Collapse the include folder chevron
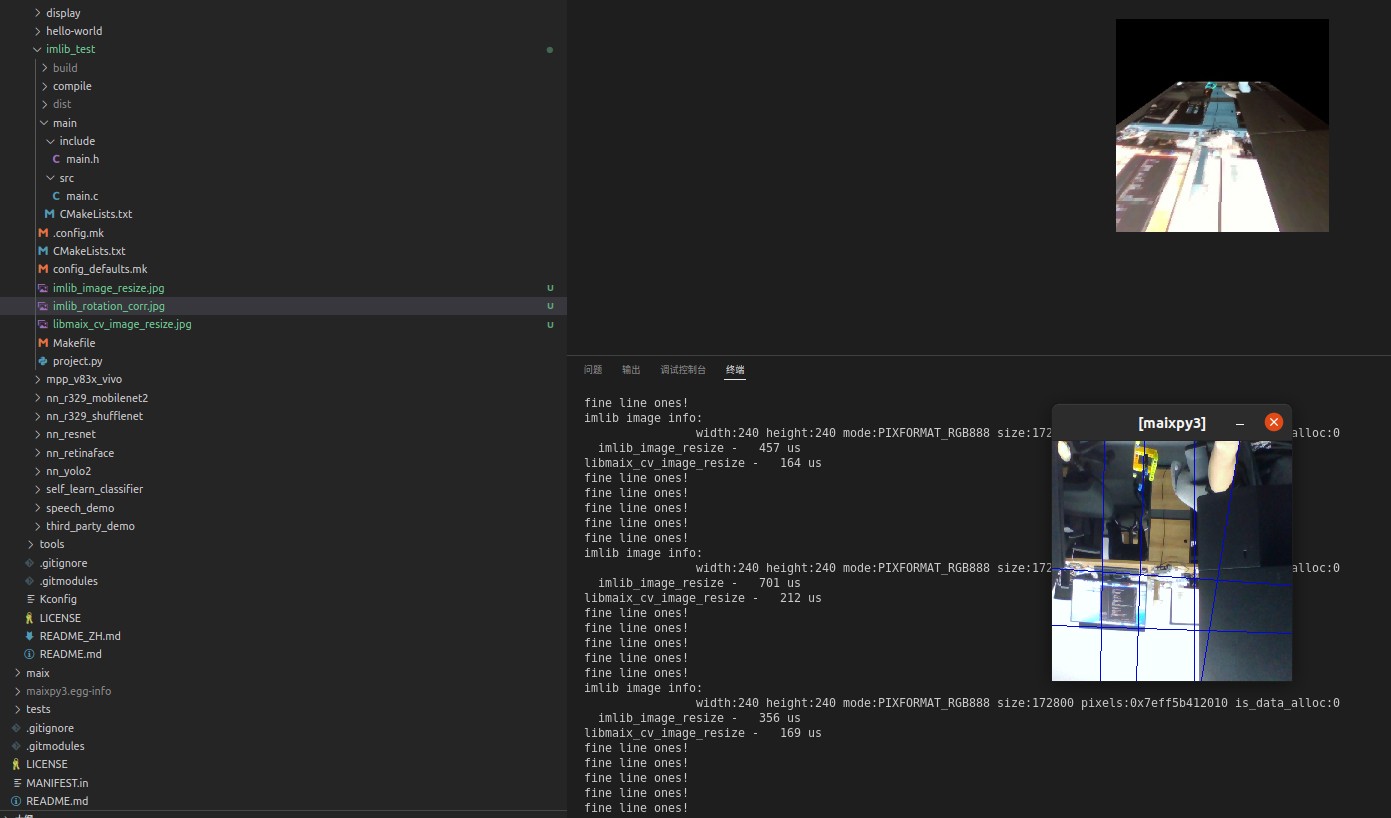Image resolution: width=1391 pixels, height=818 pixels. click(50, 141)
